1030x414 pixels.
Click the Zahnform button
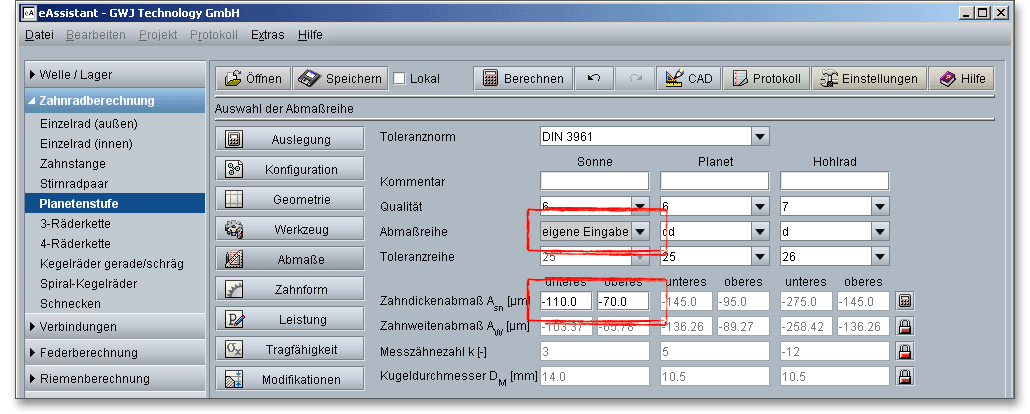pos(288,289)
